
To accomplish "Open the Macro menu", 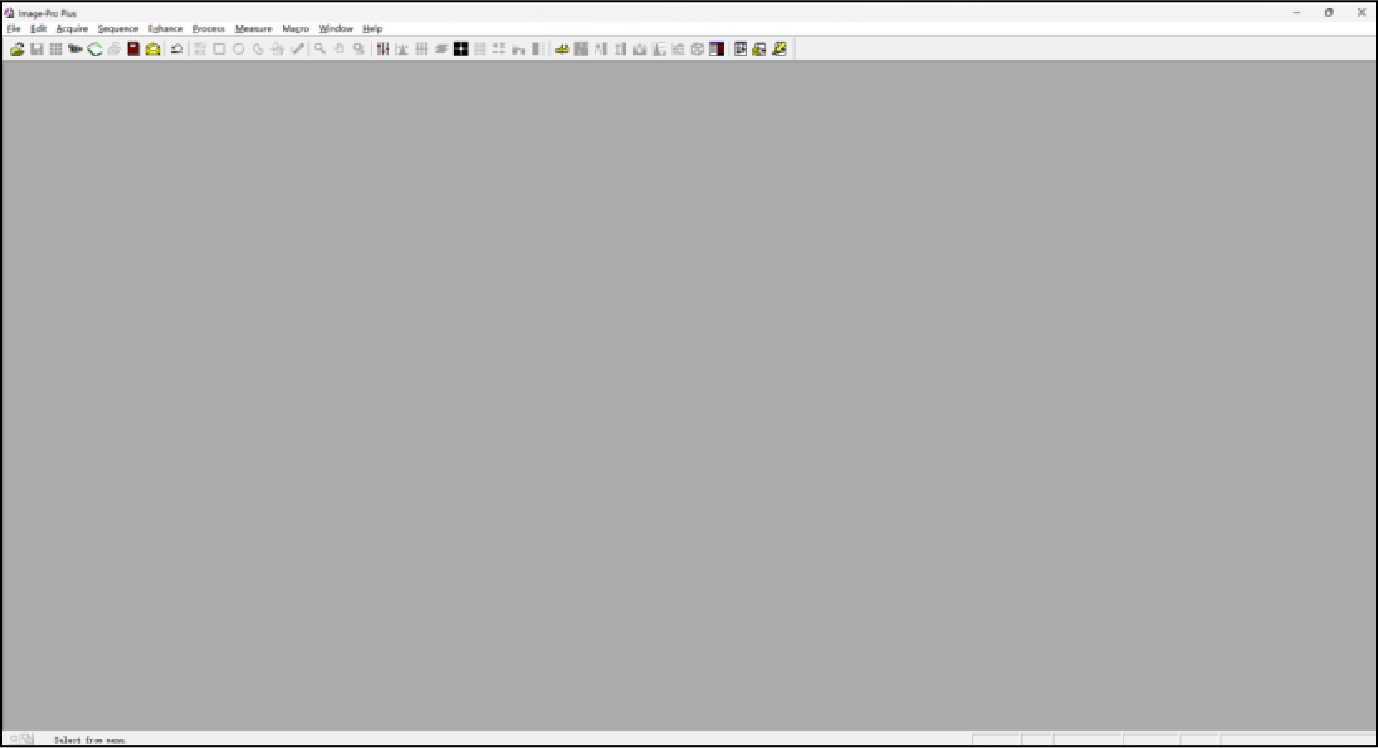I will point(296,29).
